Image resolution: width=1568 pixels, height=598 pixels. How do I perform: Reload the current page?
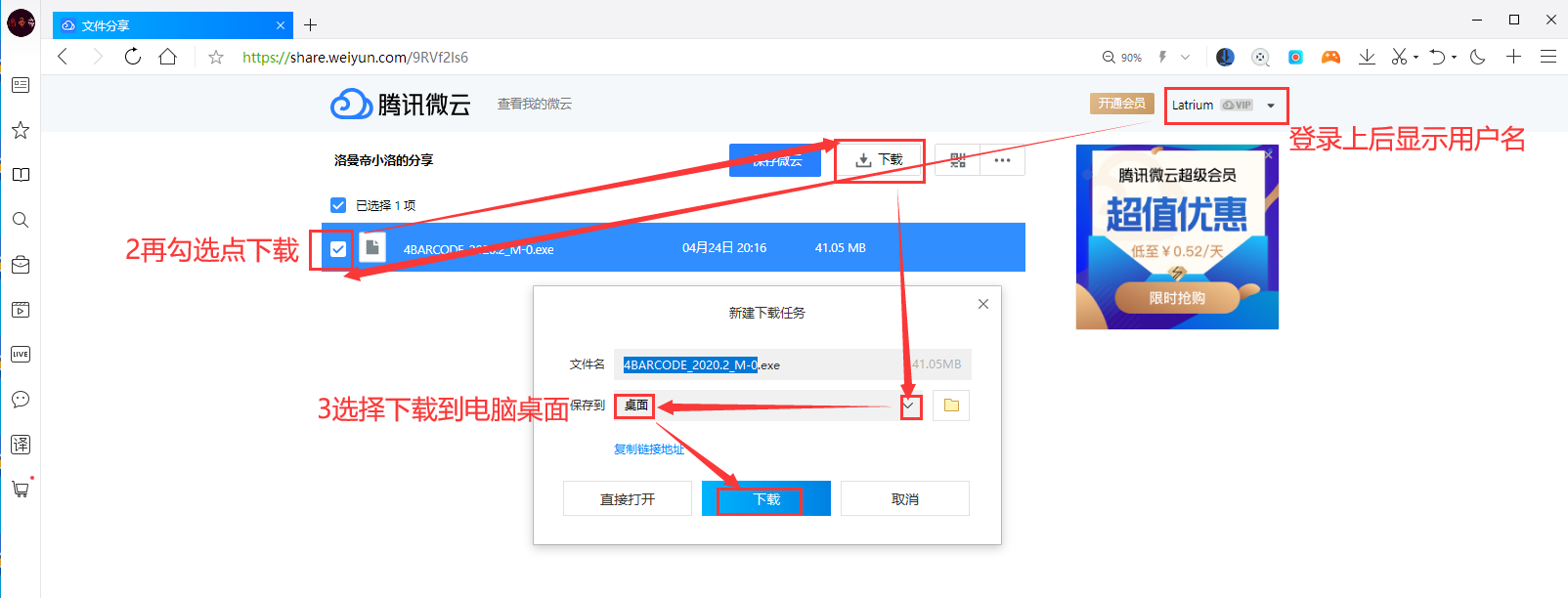pyautogui.click(x=133, y=57)
